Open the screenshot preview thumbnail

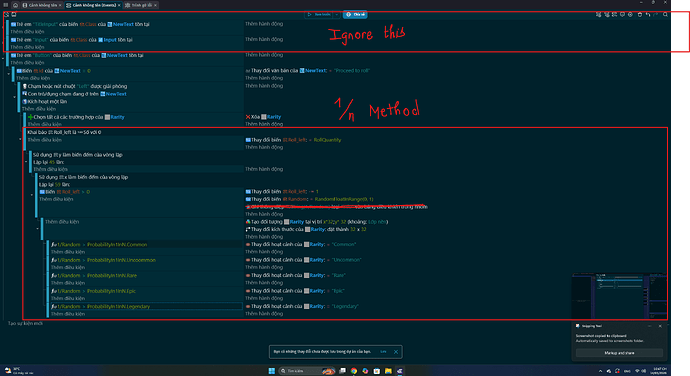pyautogui.click(x=619, y=296)
